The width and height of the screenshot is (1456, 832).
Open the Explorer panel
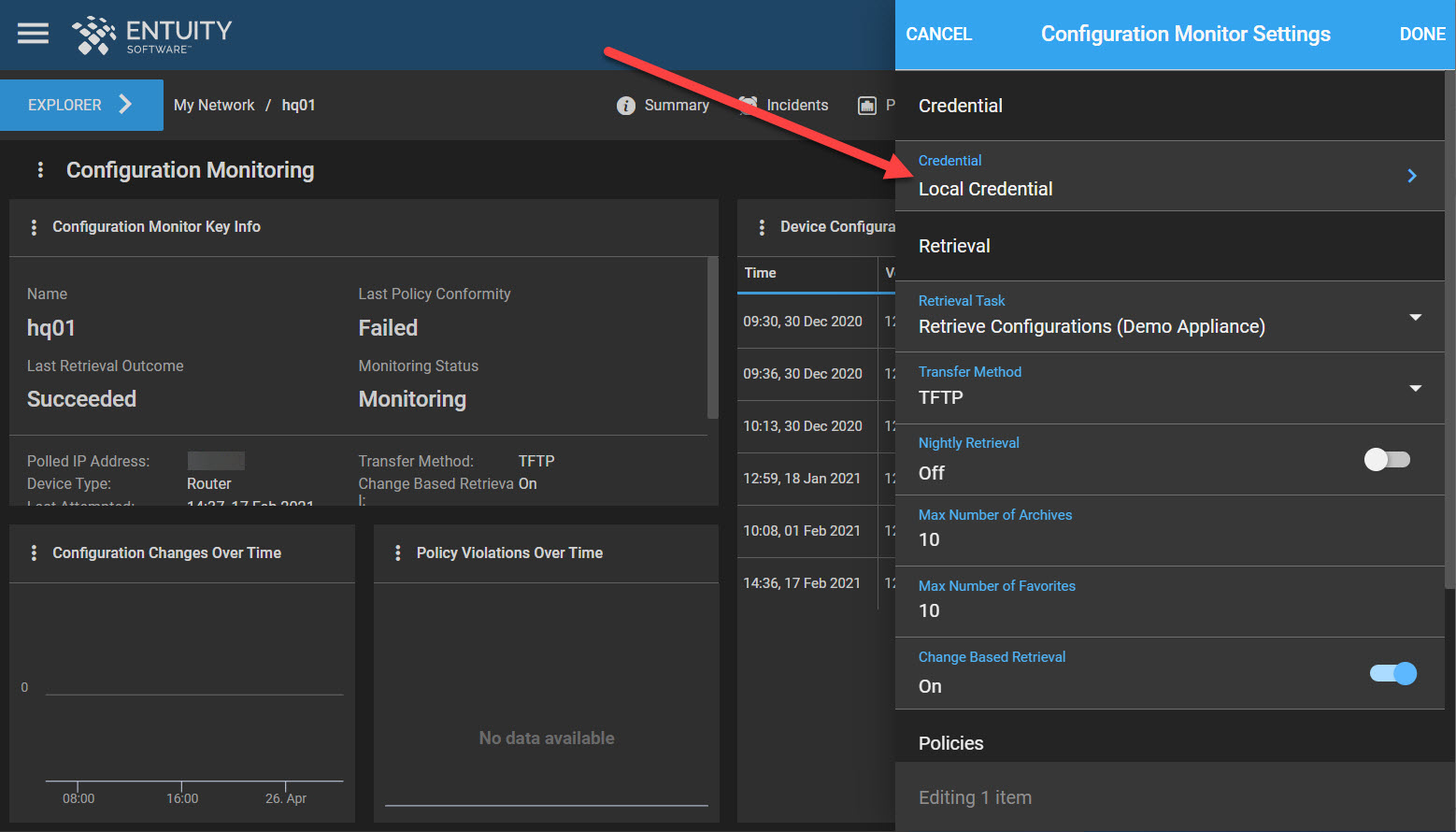click(x=81, y=105)
